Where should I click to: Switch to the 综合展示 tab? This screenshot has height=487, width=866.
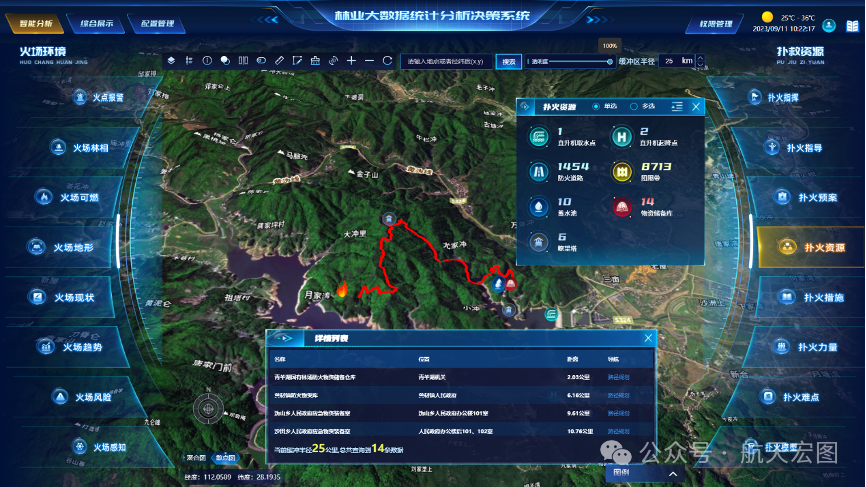coord(96,23)
